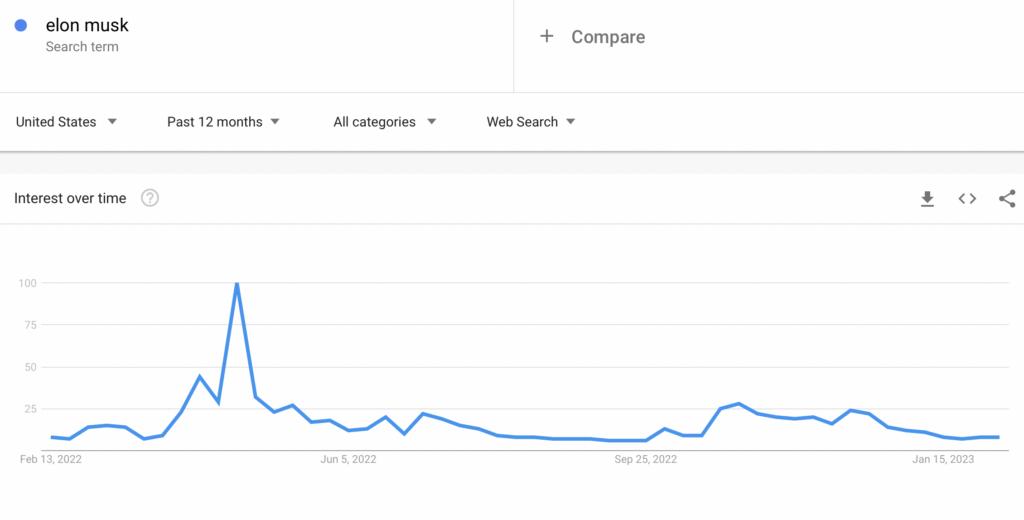The width and height of the screenshot is (1024, 520).
Task: Click the embed code icon
Action: click(x=967, y=199)
